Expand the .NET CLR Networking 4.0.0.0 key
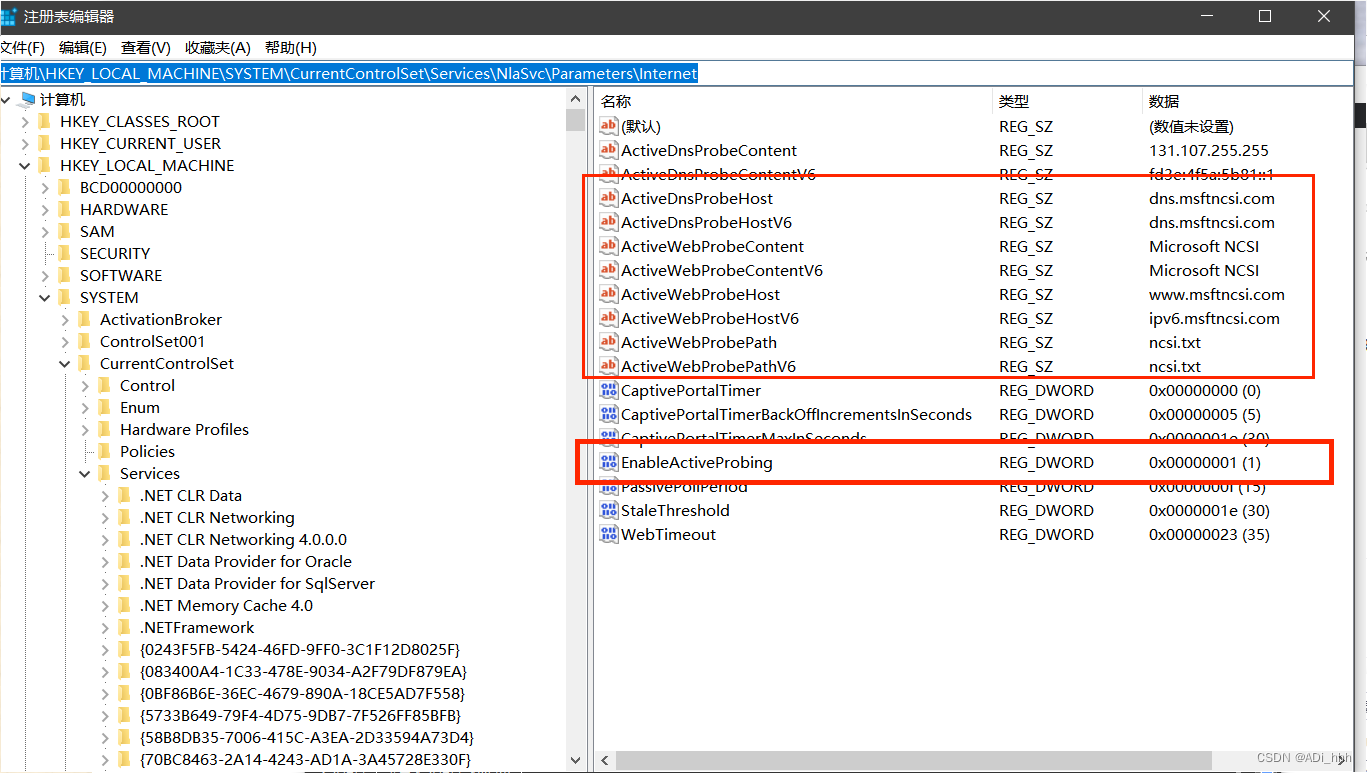1367x773 pixels. pos(105,539)
